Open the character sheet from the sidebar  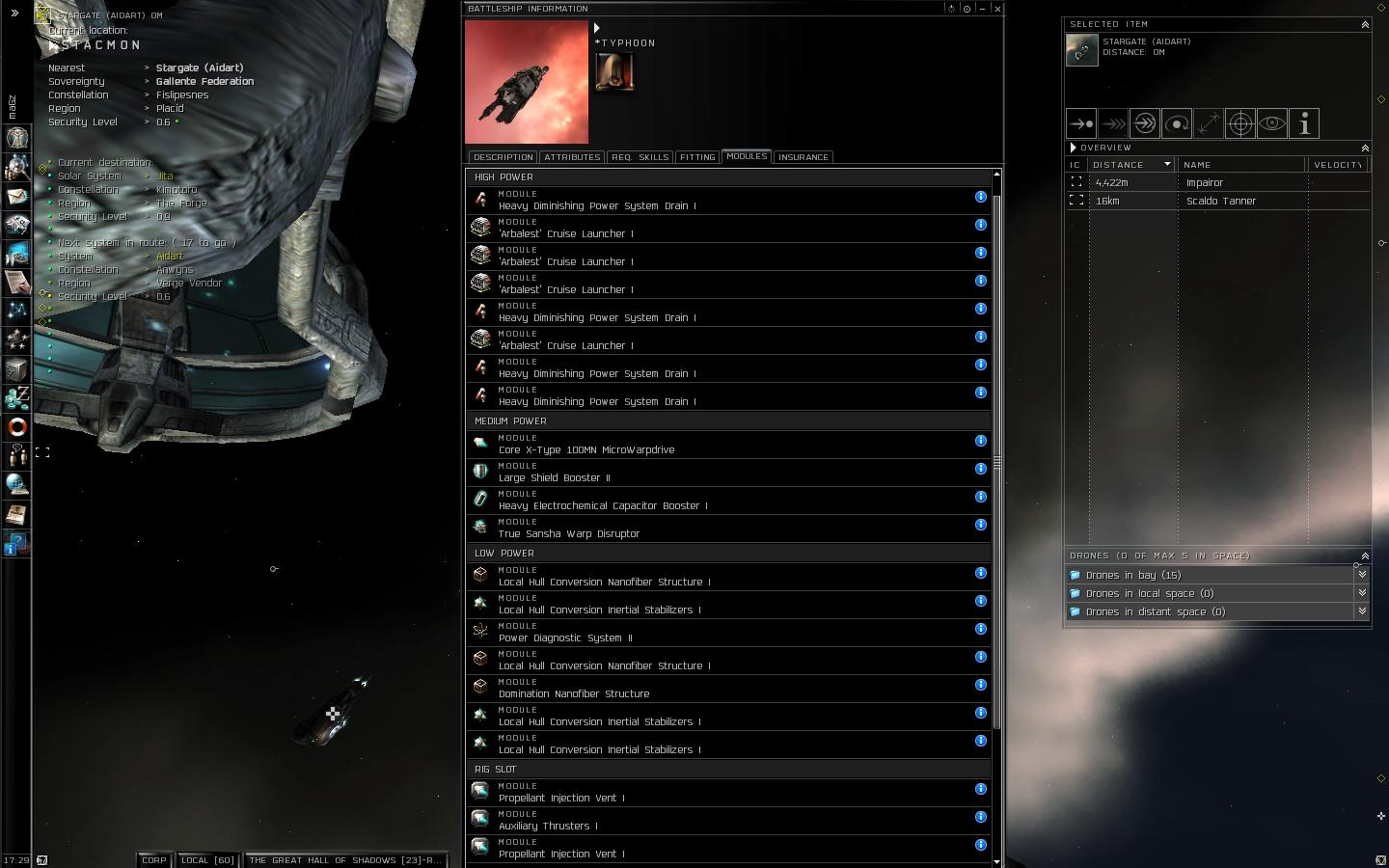[16, 138]
